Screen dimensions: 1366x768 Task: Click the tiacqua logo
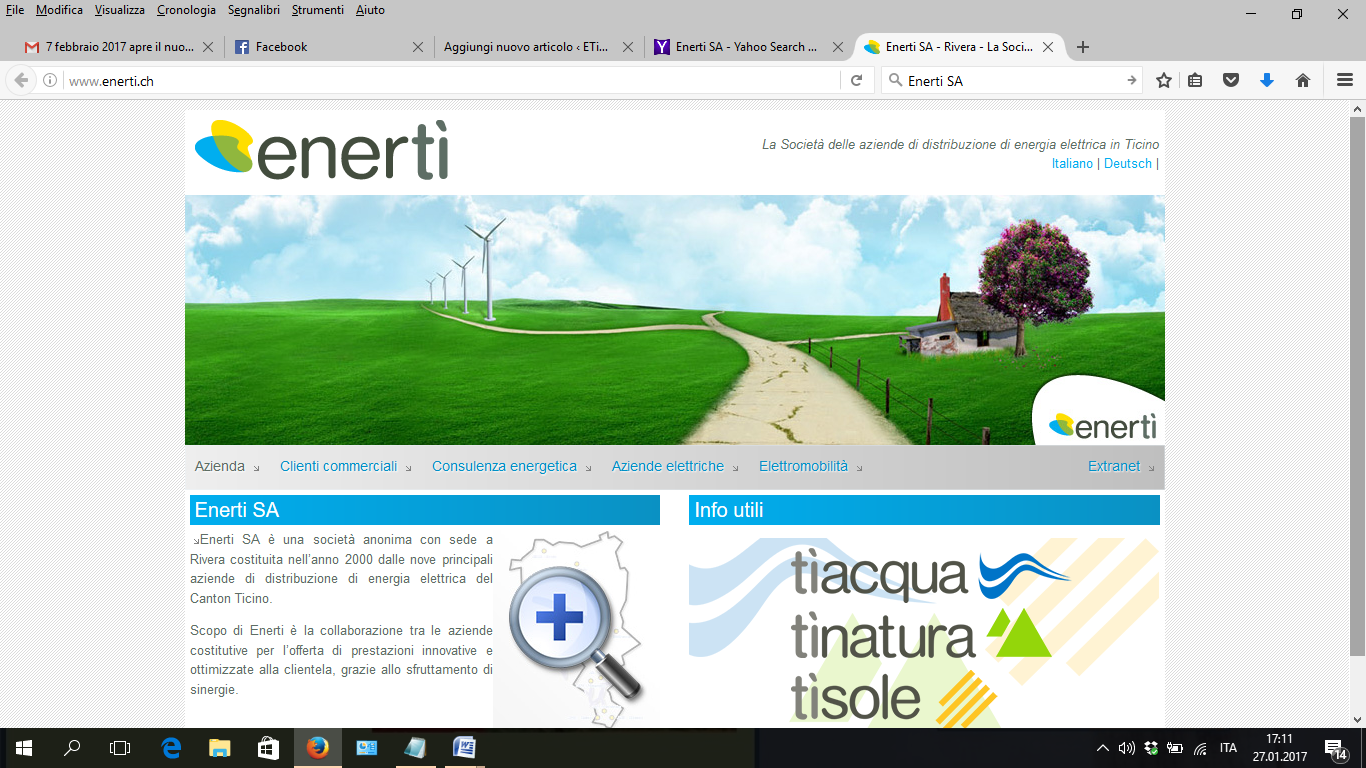point(930,575)
